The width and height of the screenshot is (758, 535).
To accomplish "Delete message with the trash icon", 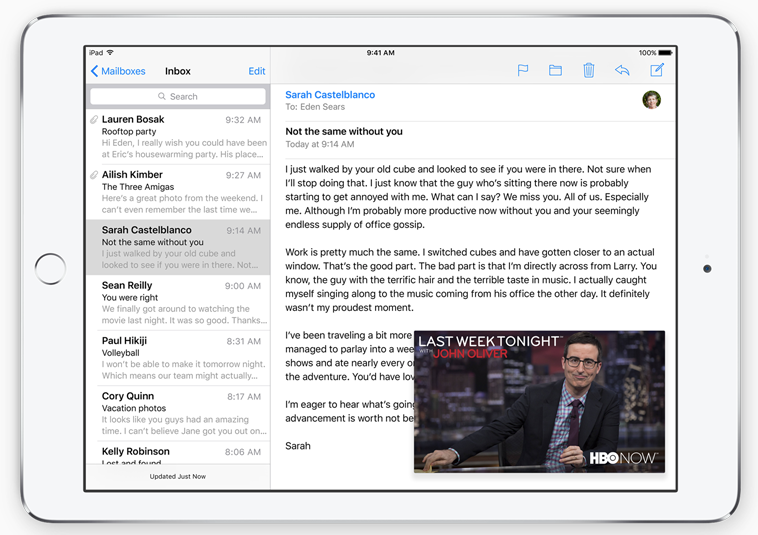I will 589,70.
